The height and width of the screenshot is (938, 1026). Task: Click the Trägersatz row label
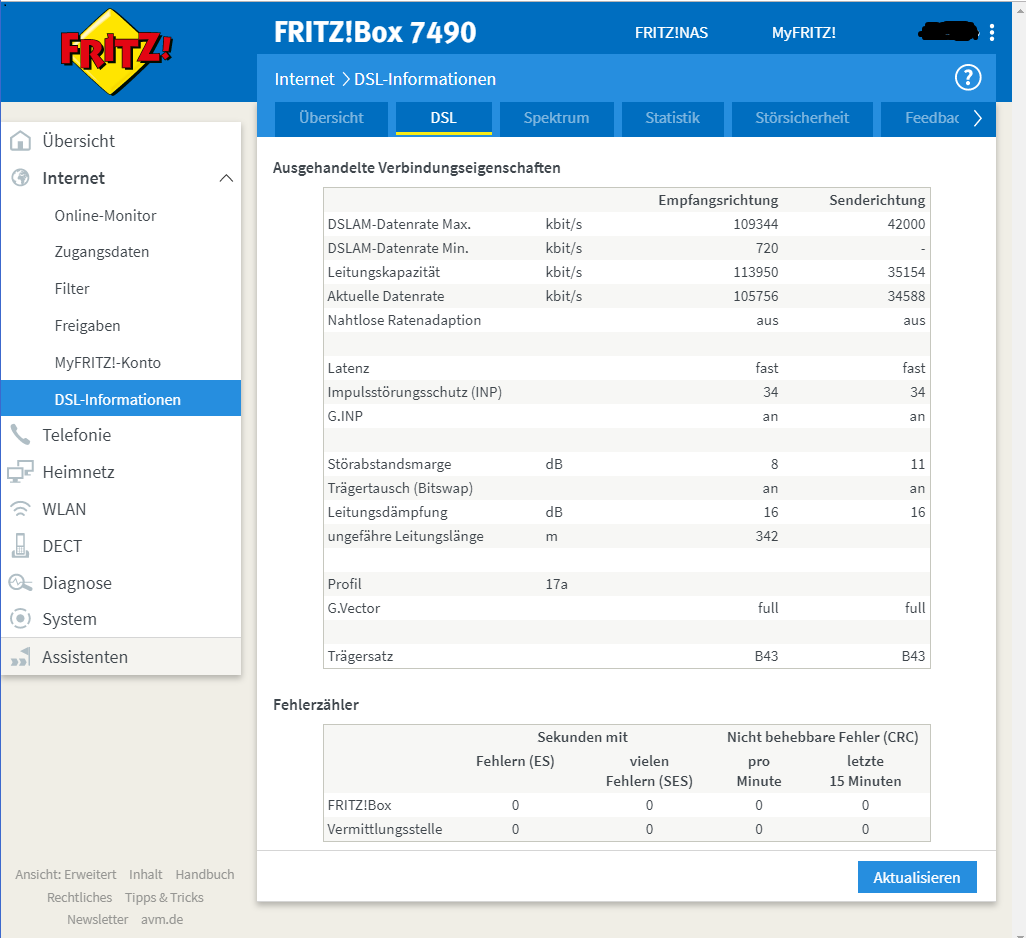(361, 656)
